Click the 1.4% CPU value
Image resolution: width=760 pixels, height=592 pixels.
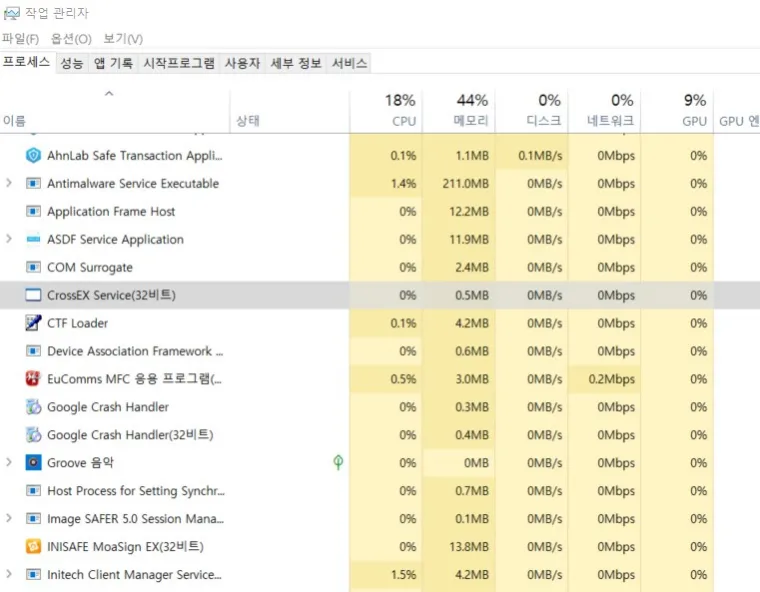[403, 183]
